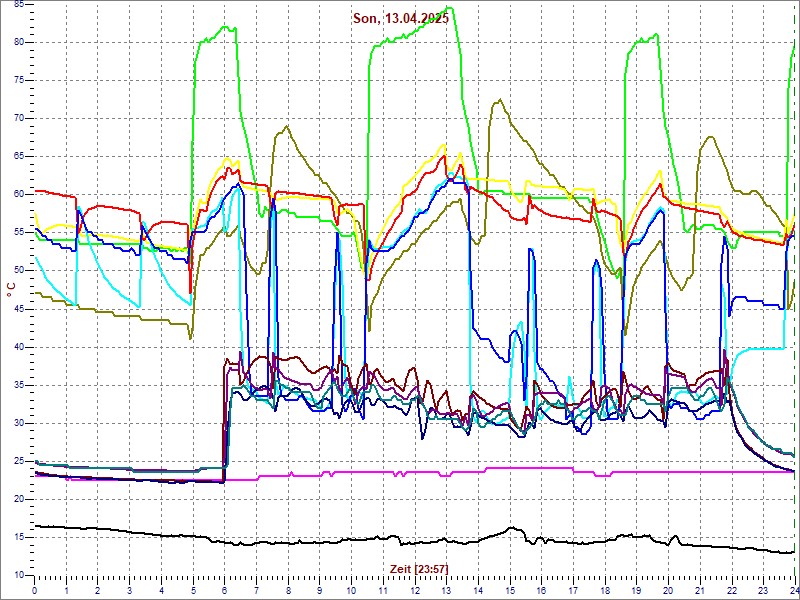Click the olive curve's peak near hour 15
This screenshot has height=600, width=800.
point(499,100)
